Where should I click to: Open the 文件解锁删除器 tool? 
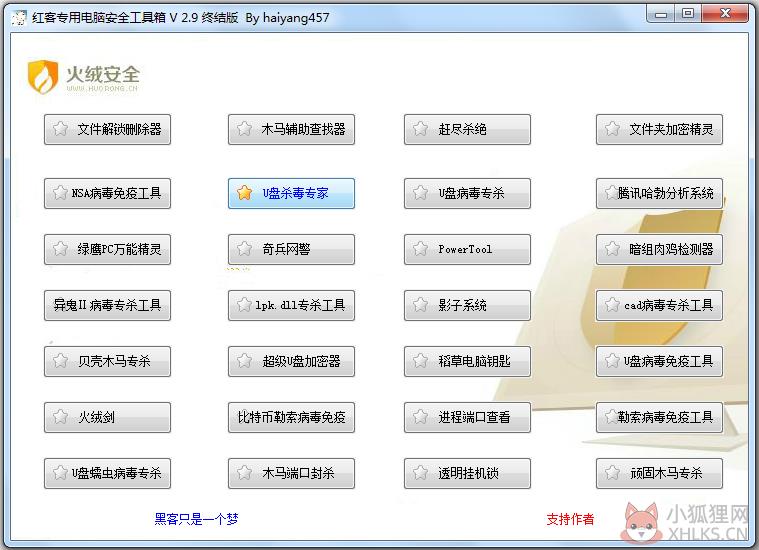click(107, 129)
